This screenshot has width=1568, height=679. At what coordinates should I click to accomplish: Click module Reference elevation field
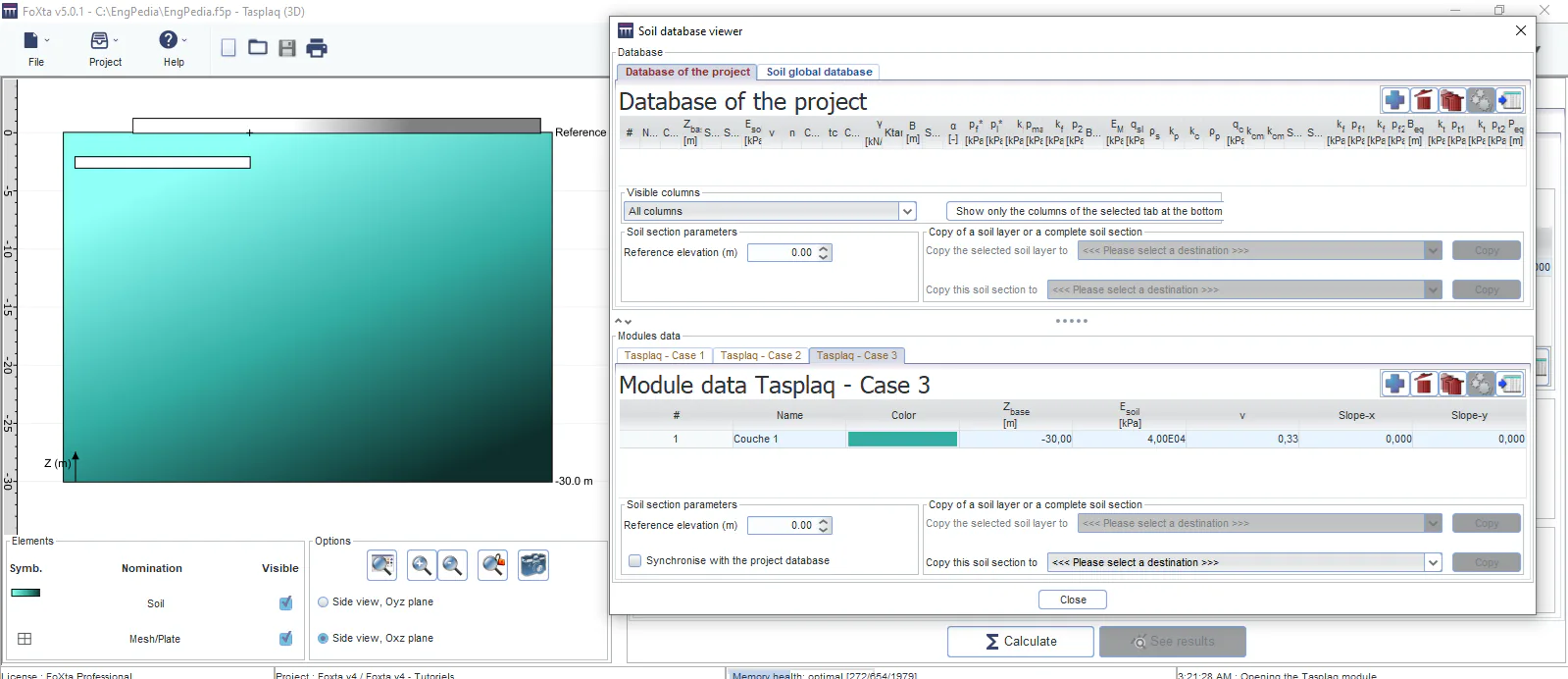tap(789, 525)
